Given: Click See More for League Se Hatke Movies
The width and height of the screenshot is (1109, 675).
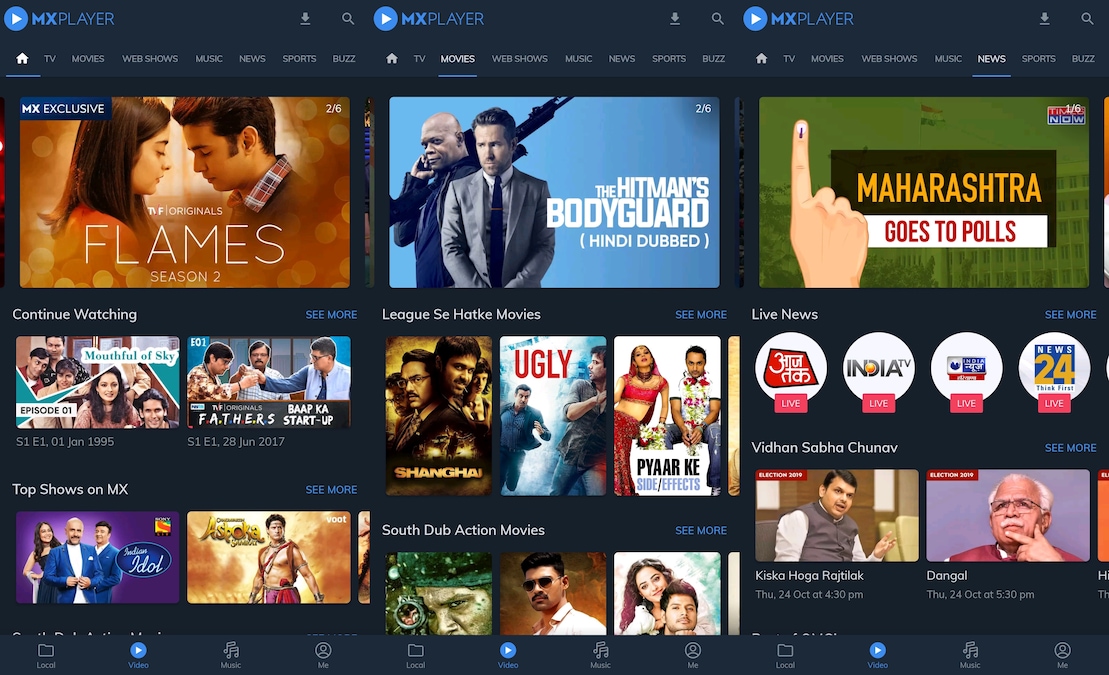Looking at the screenshot, I should 700,315.
